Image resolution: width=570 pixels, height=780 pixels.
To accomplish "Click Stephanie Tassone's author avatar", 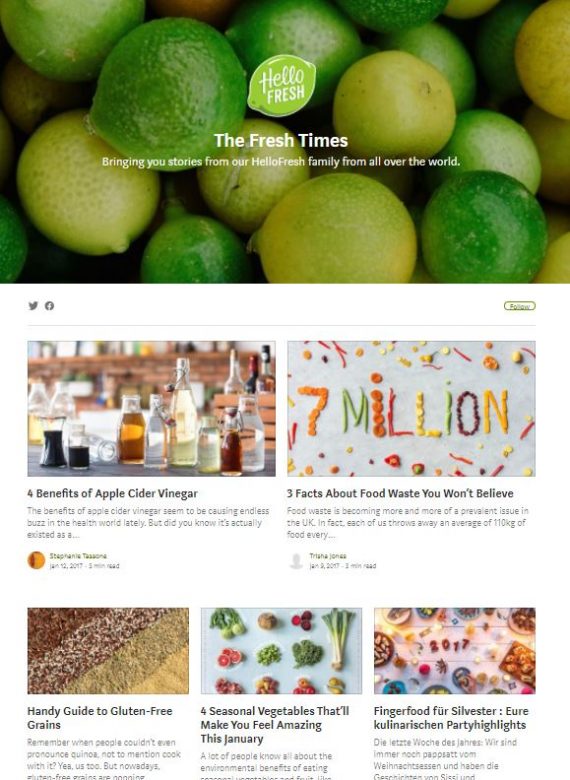I will (x=36, y=561).
